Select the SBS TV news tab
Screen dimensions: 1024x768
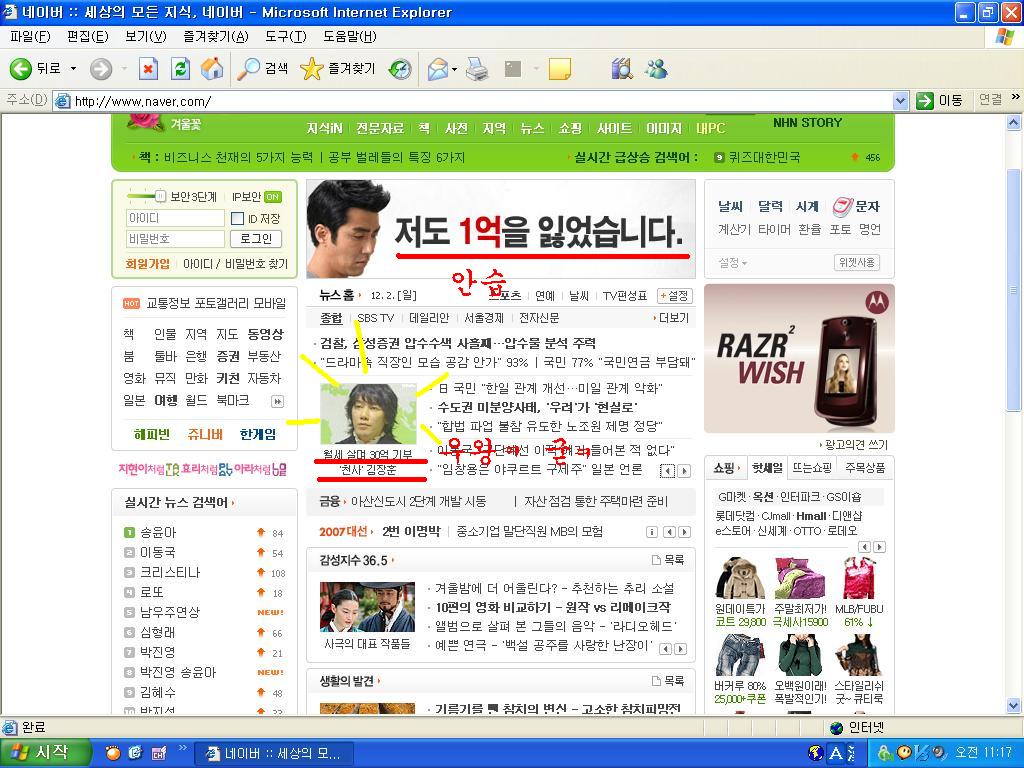tap(376, 318)
